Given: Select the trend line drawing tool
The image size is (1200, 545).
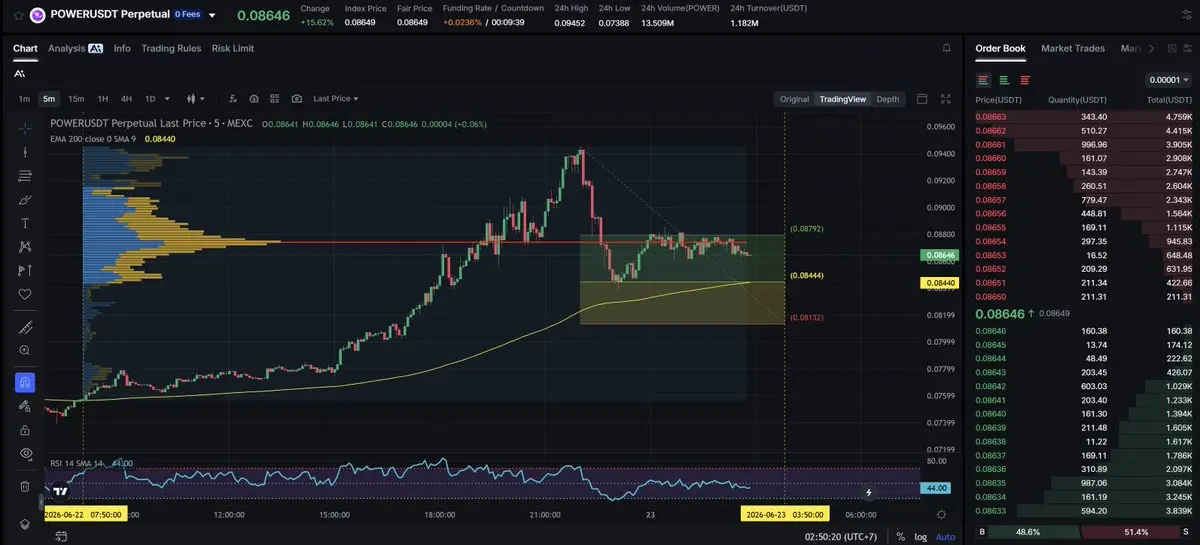Looking at the screenshot, I should click(25, 152).
